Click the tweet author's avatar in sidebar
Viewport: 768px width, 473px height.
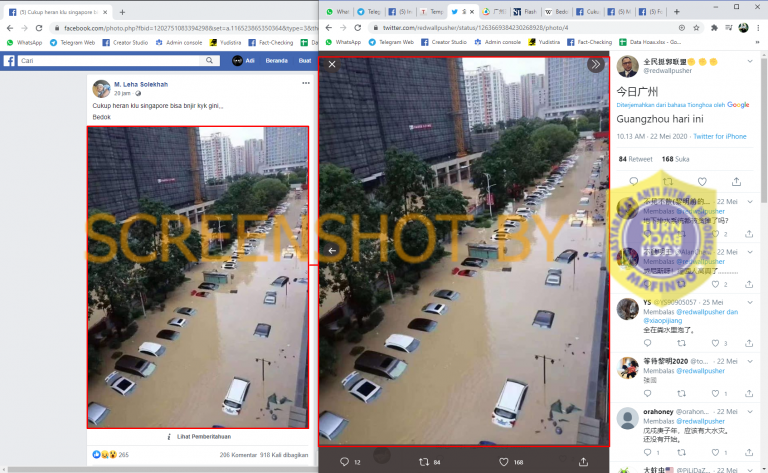627,66
